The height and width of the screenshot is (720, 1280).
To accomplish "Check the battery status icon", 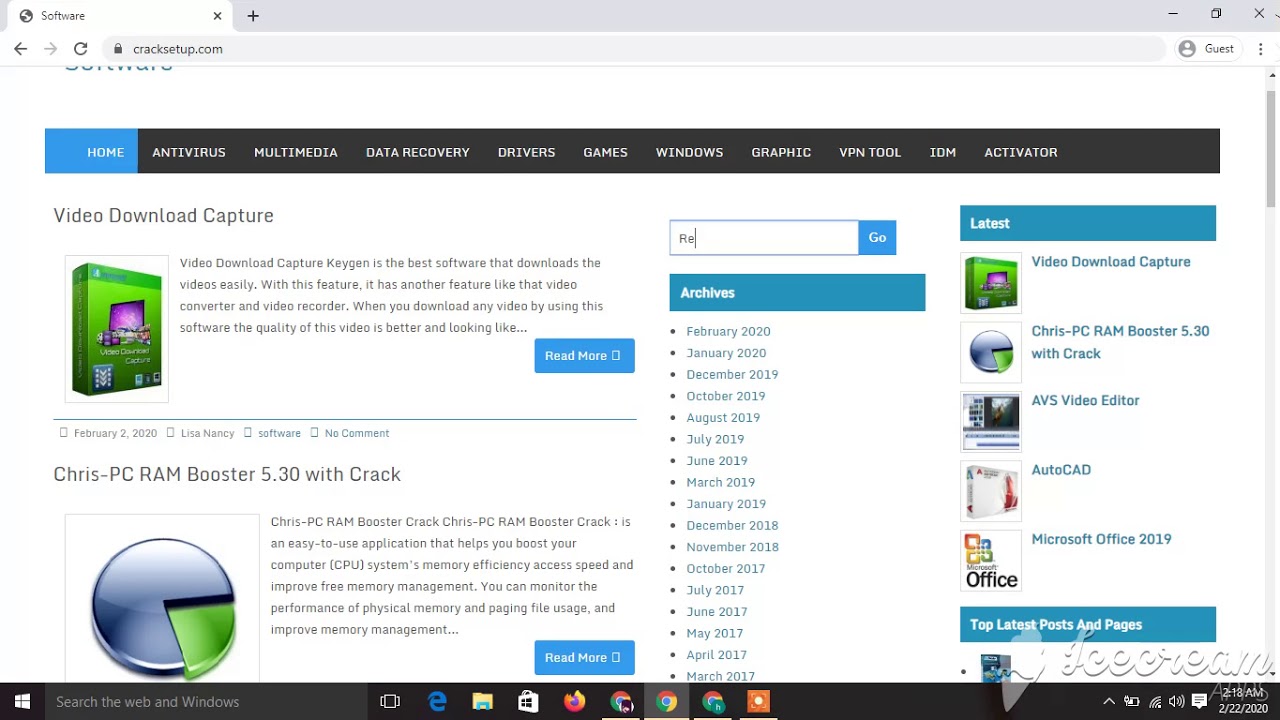I will [x=1132, y=702].
